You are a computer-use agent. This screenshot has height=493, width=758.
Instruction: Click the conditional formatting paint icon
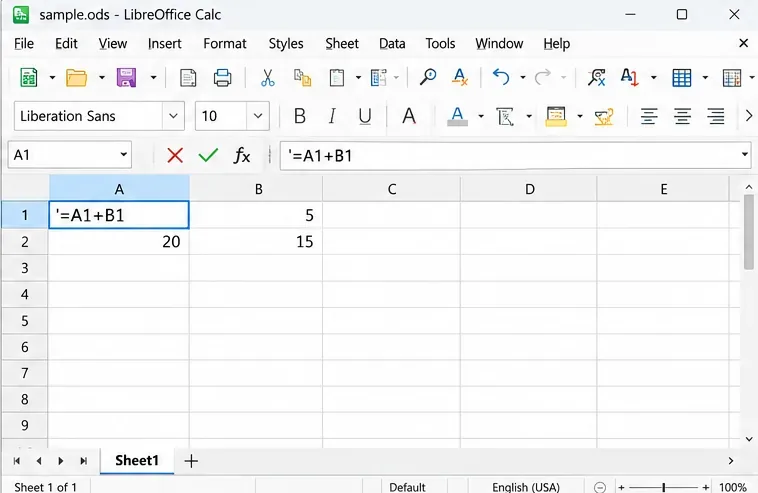tap(604, 116)
